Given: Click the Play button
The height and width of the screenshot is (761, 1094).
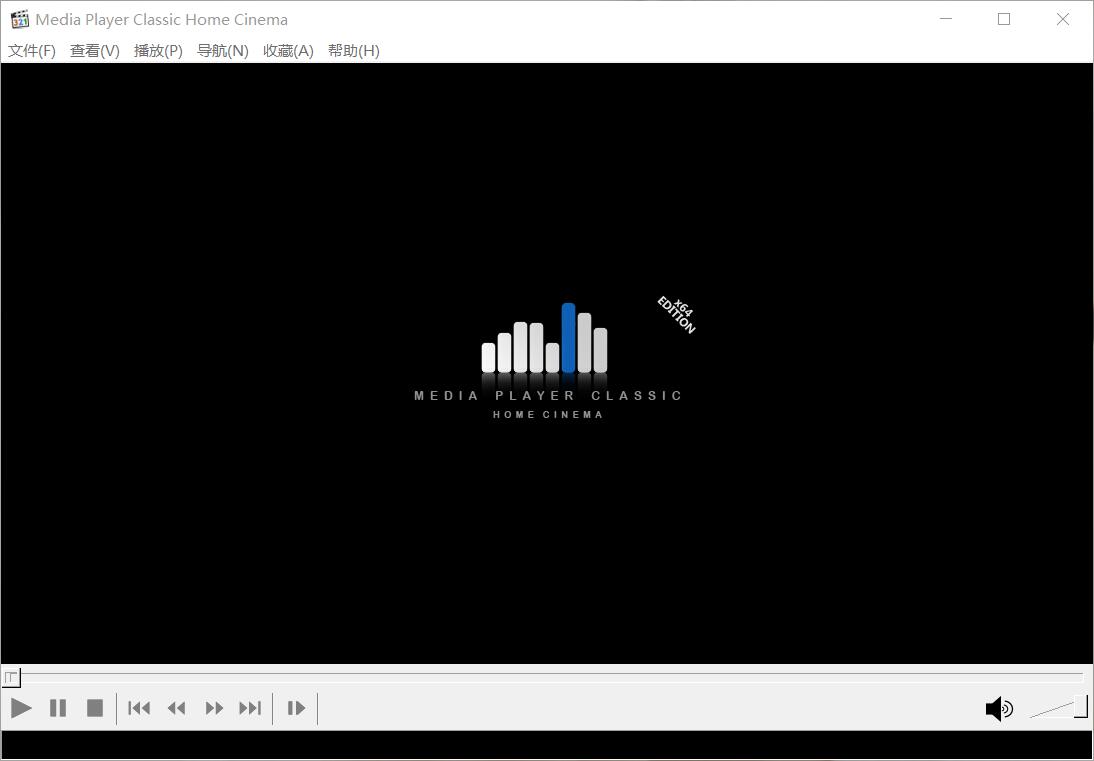Looking at the screenshot, I should point(22,708).
